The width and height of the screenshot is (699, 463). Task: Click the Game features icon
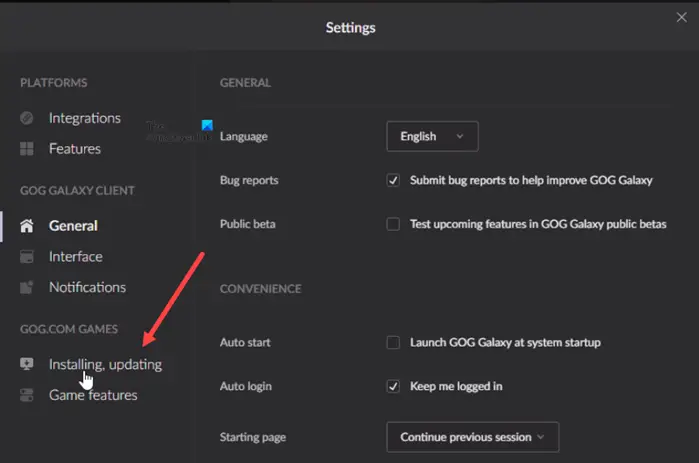[x=27, y=396]
